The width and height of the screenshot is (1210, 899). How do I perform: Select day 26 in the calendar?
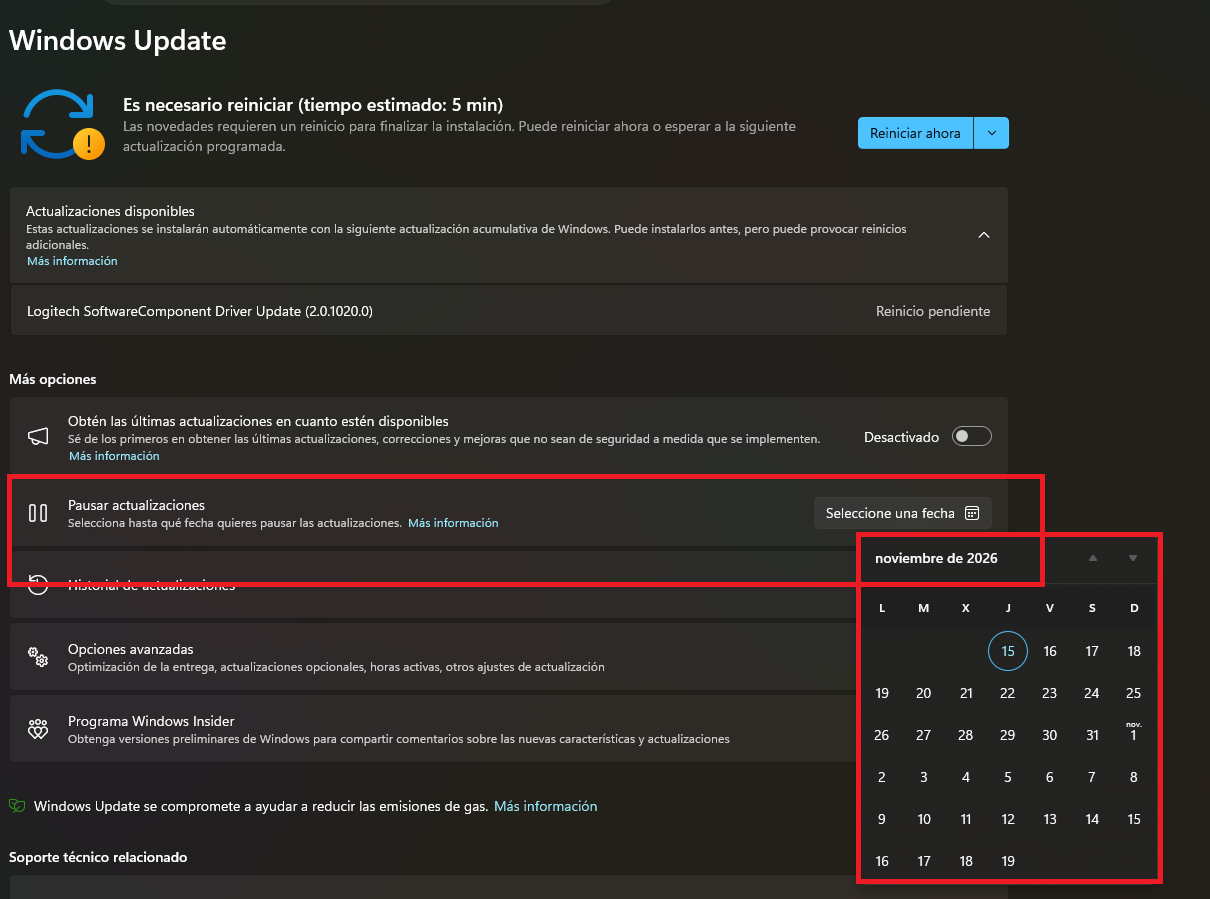pos(882,735)
